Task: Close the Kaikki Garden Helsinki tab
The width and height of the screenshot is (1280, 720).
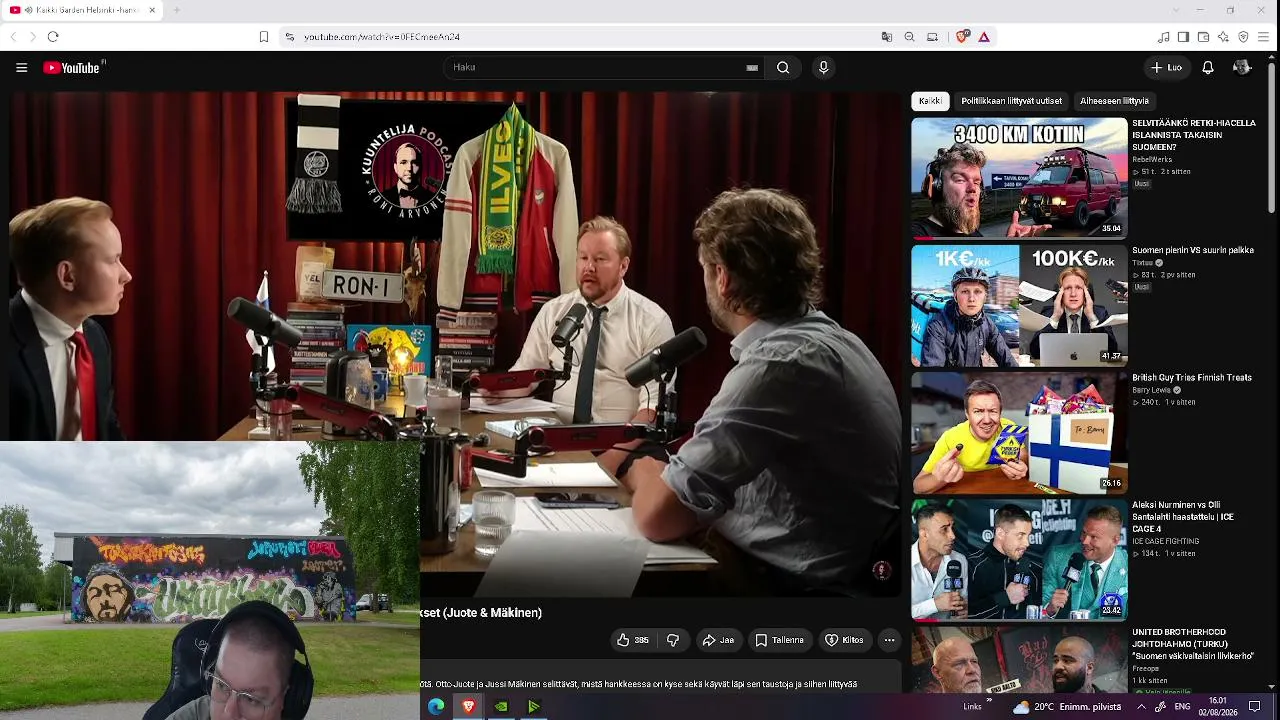Action: pyautogui.click(x=152, y=10)
